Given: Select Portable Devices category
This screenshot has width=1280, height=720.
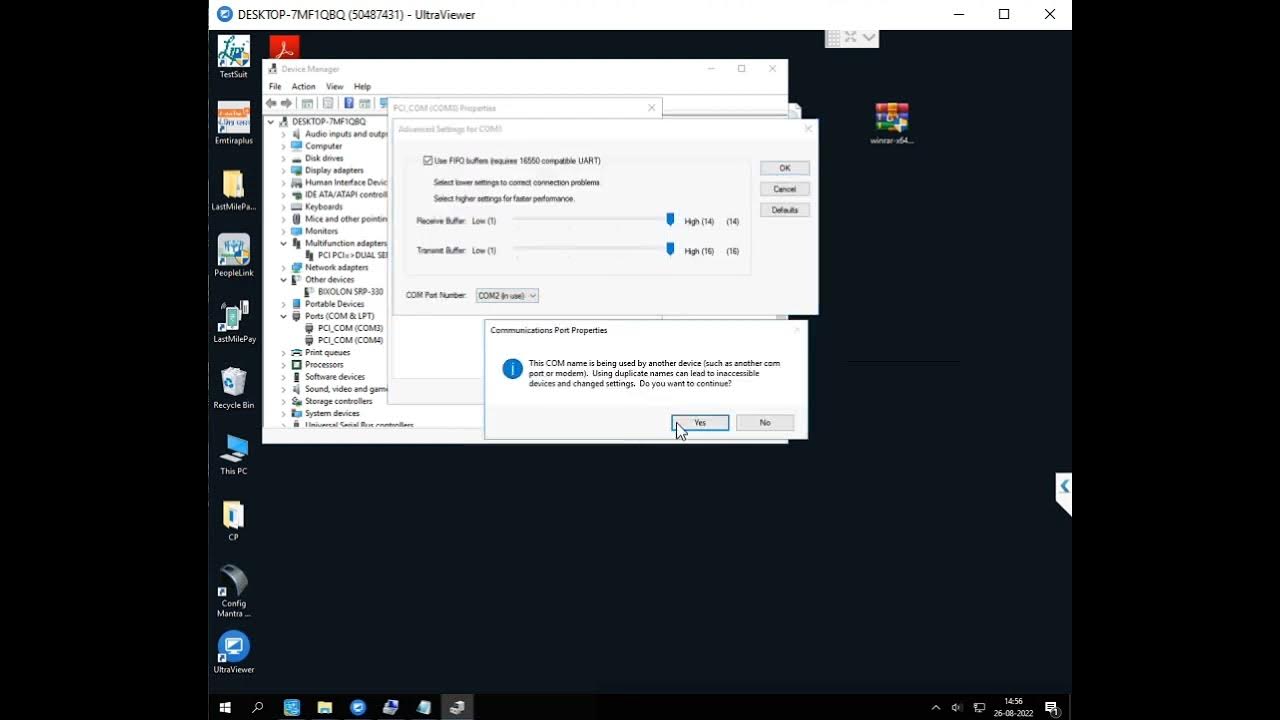Looking at the screenshot, I should [334, 304].
